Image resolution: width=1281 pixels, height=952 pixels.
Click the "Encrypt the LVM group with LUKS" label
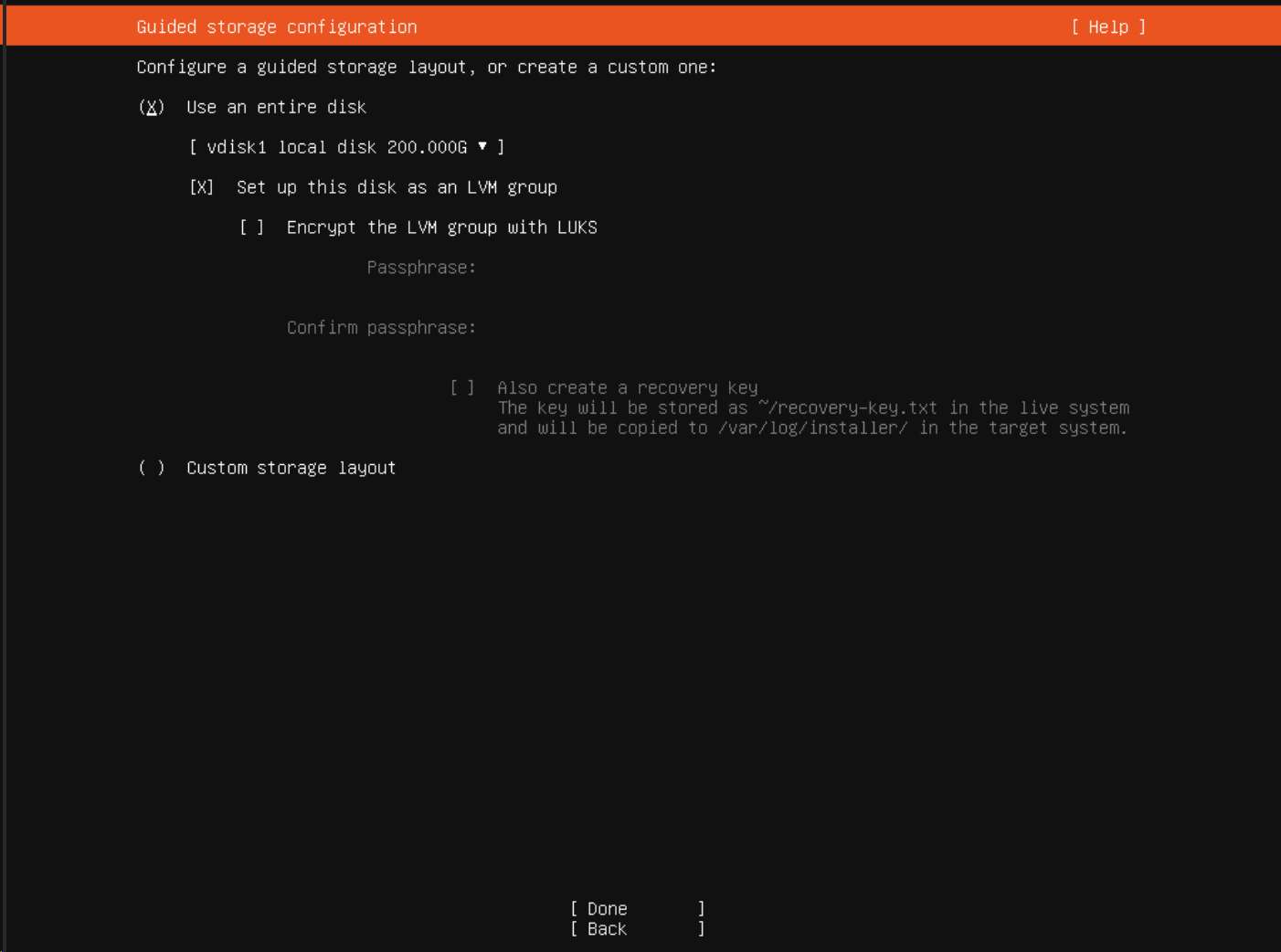point(441,227)
